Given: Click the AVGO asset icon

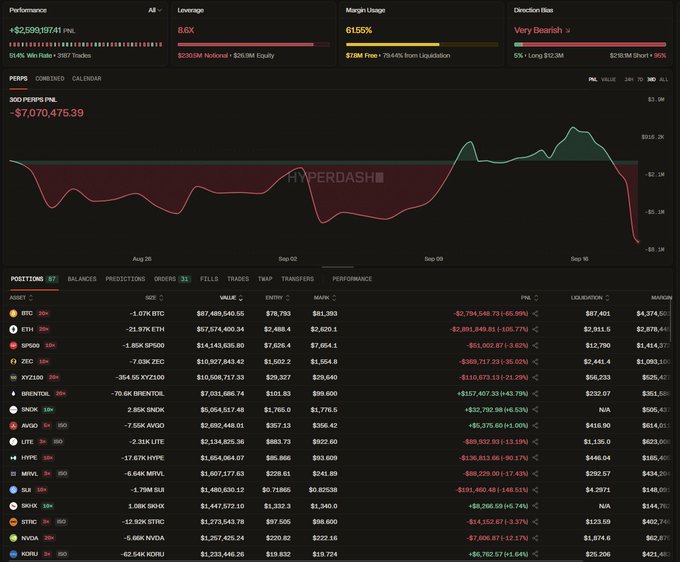Looking at the screenshot, I should click(13, 426).
